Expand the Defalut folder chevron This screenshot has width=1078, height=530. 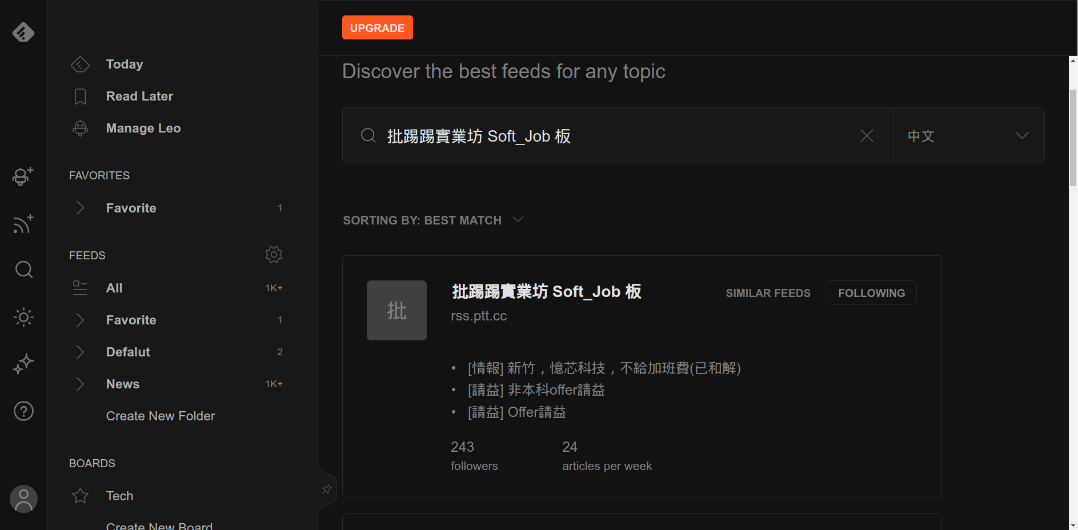tap(80, 352)
